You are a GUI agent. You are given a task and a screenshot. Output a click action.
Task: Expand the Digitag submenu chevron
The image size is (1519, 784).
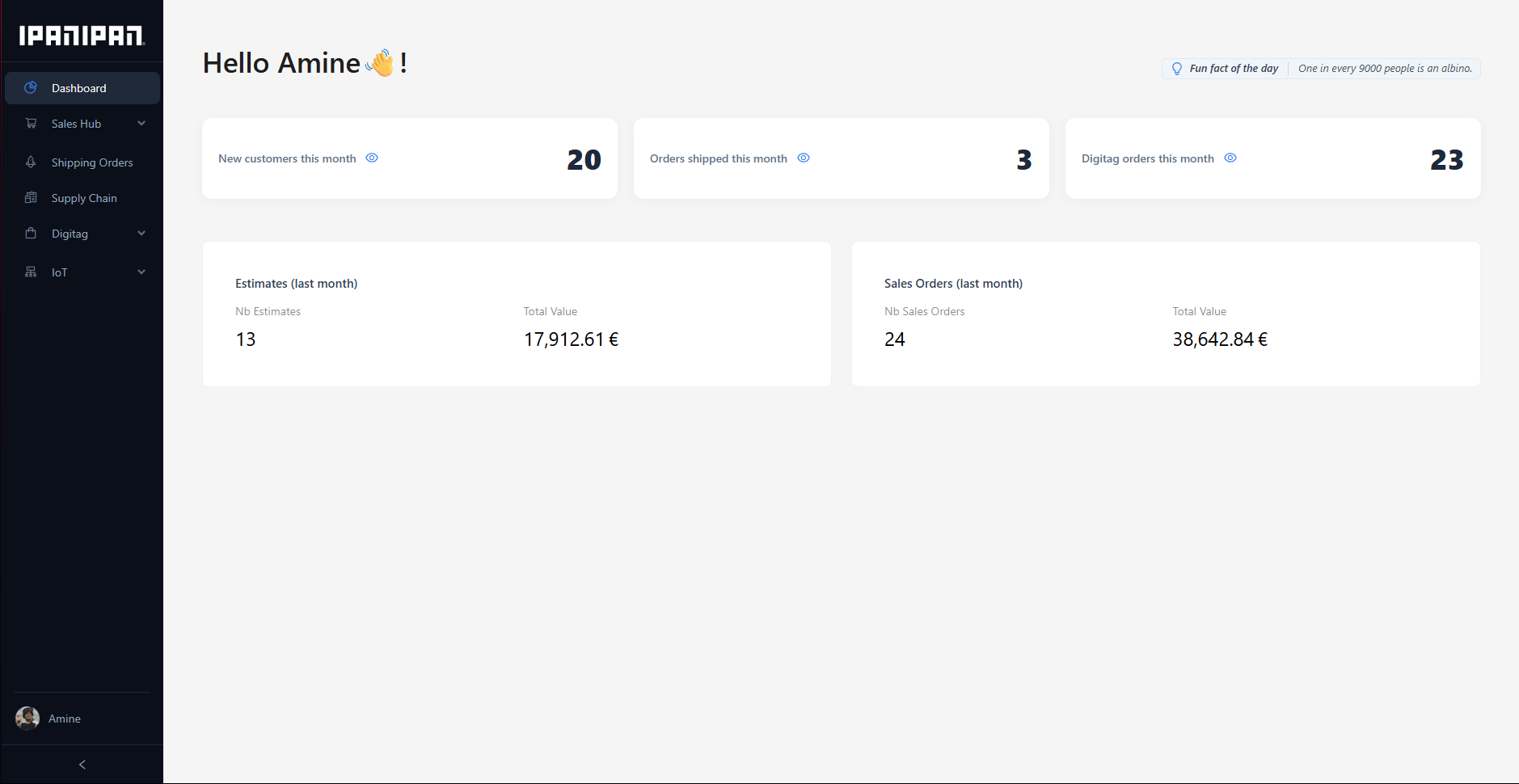(141, 234)
